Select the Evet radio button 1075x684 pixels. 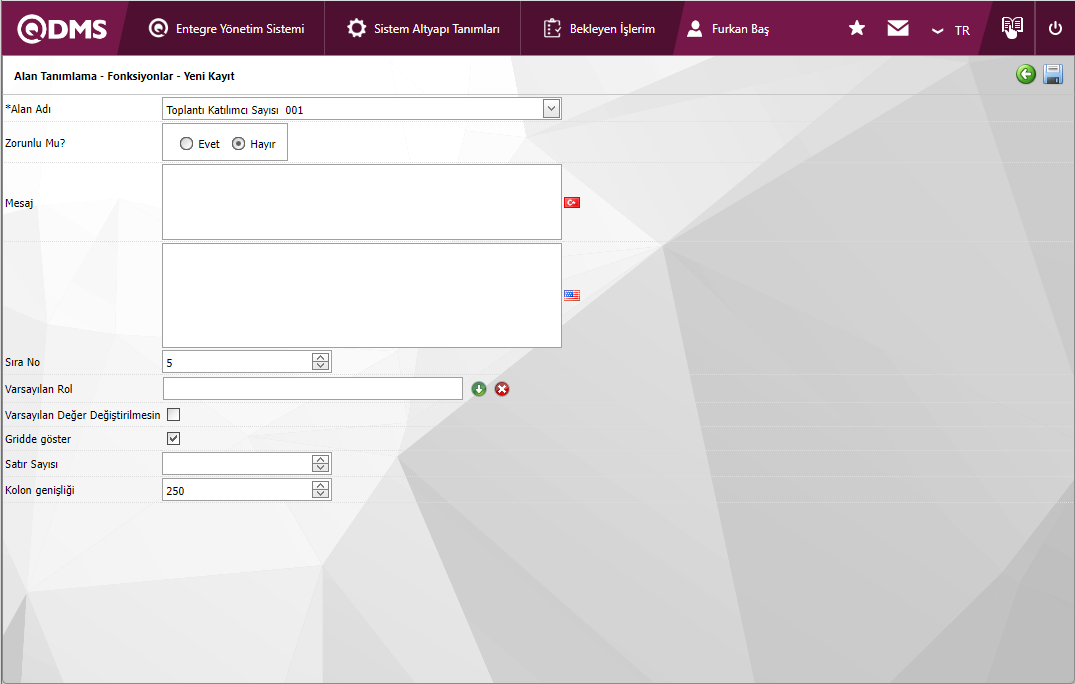(x=186, y=144)
